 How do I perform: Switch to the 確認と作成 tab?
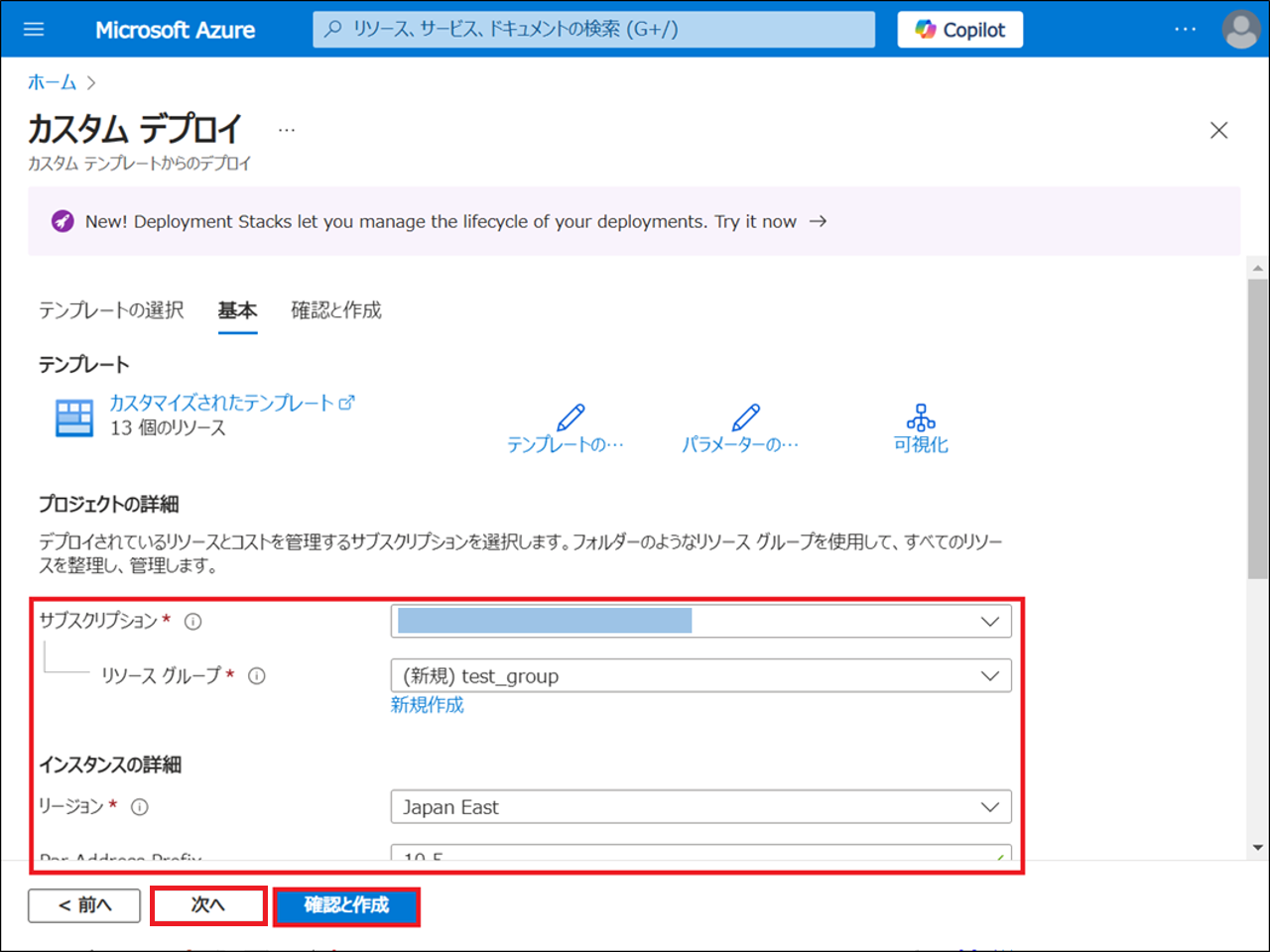pyautogui.click(x=335, y=310)
